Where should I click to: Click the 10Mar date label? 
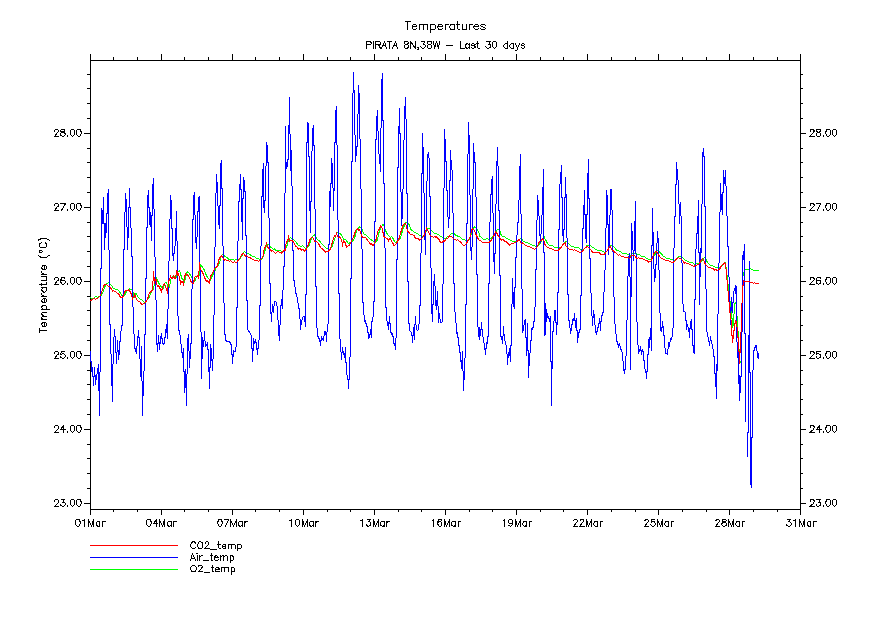pos(303,522)
